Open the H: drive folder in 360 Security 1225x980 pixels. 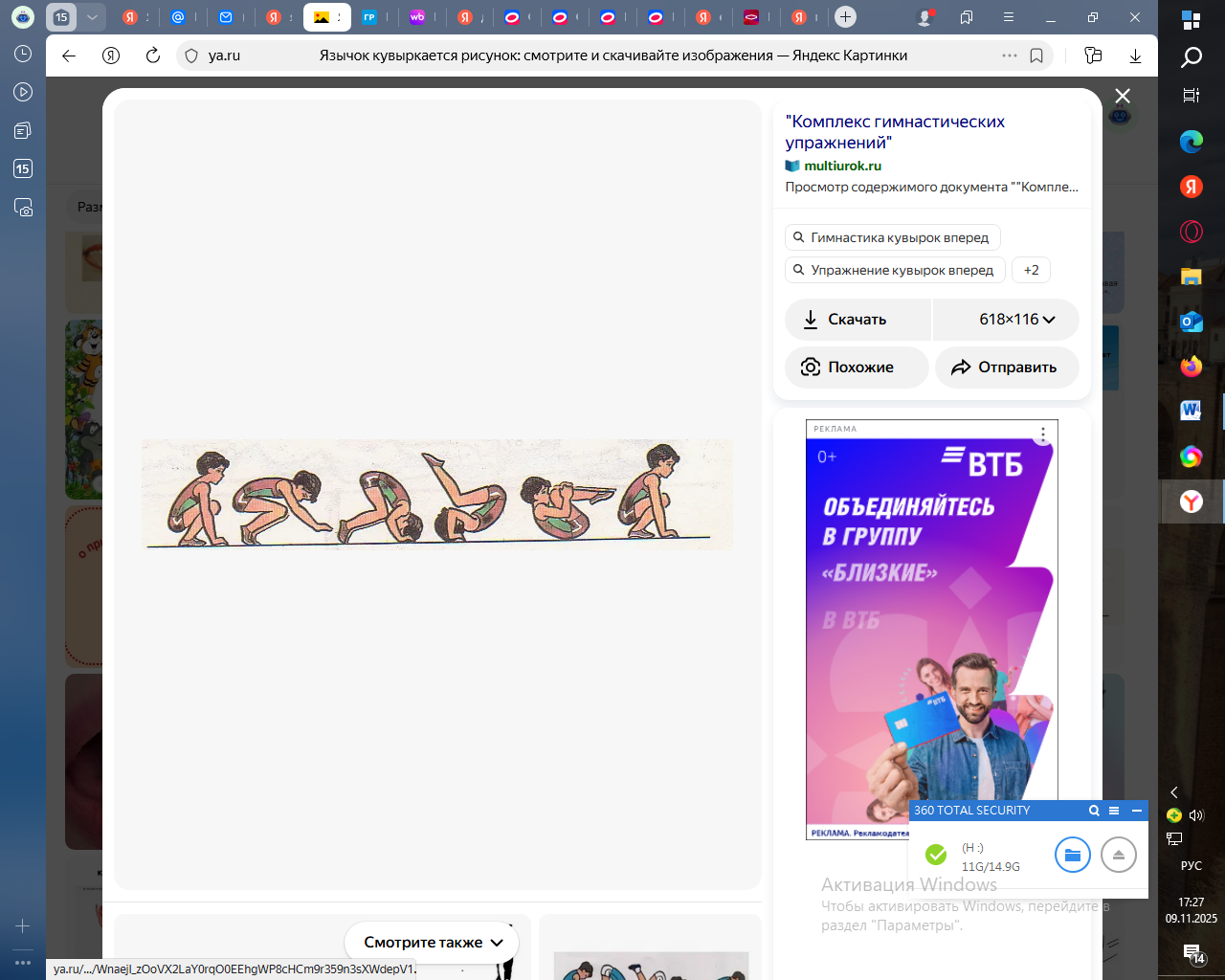click(x=1072, y=855)
